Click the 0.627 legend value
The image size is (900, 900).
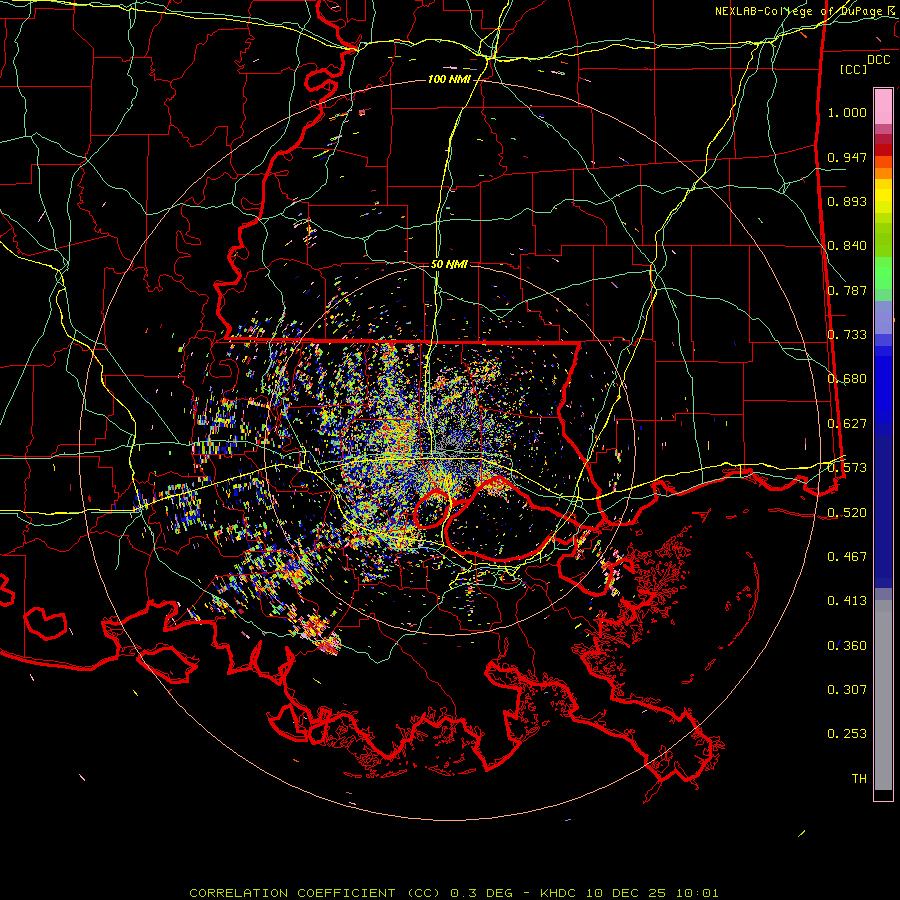pos(847,424)
